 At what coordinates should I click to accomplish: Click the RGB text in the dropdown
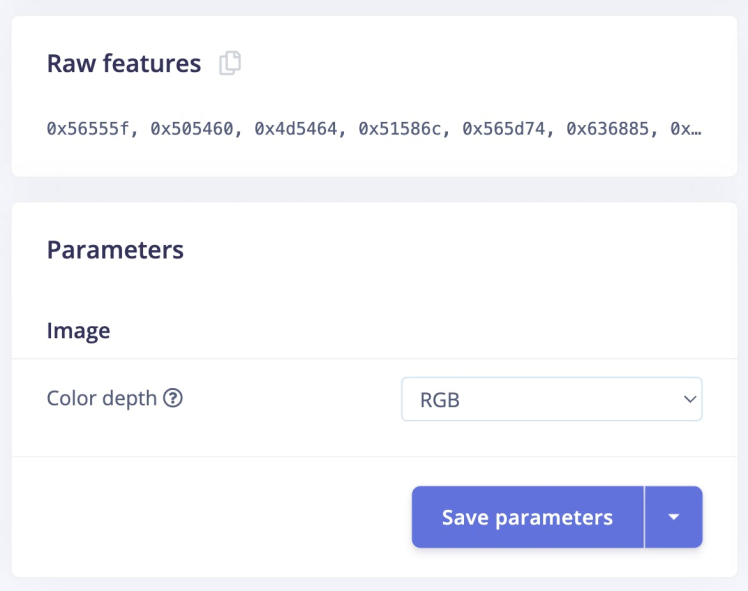(440, 400)
